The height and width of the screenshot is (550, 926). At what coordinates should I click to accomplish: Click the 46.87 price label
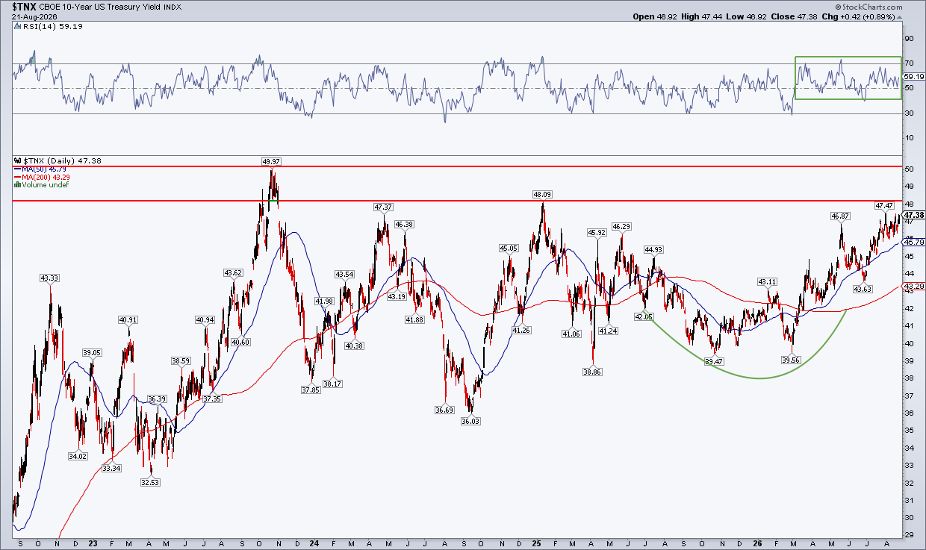pos(840,216)
